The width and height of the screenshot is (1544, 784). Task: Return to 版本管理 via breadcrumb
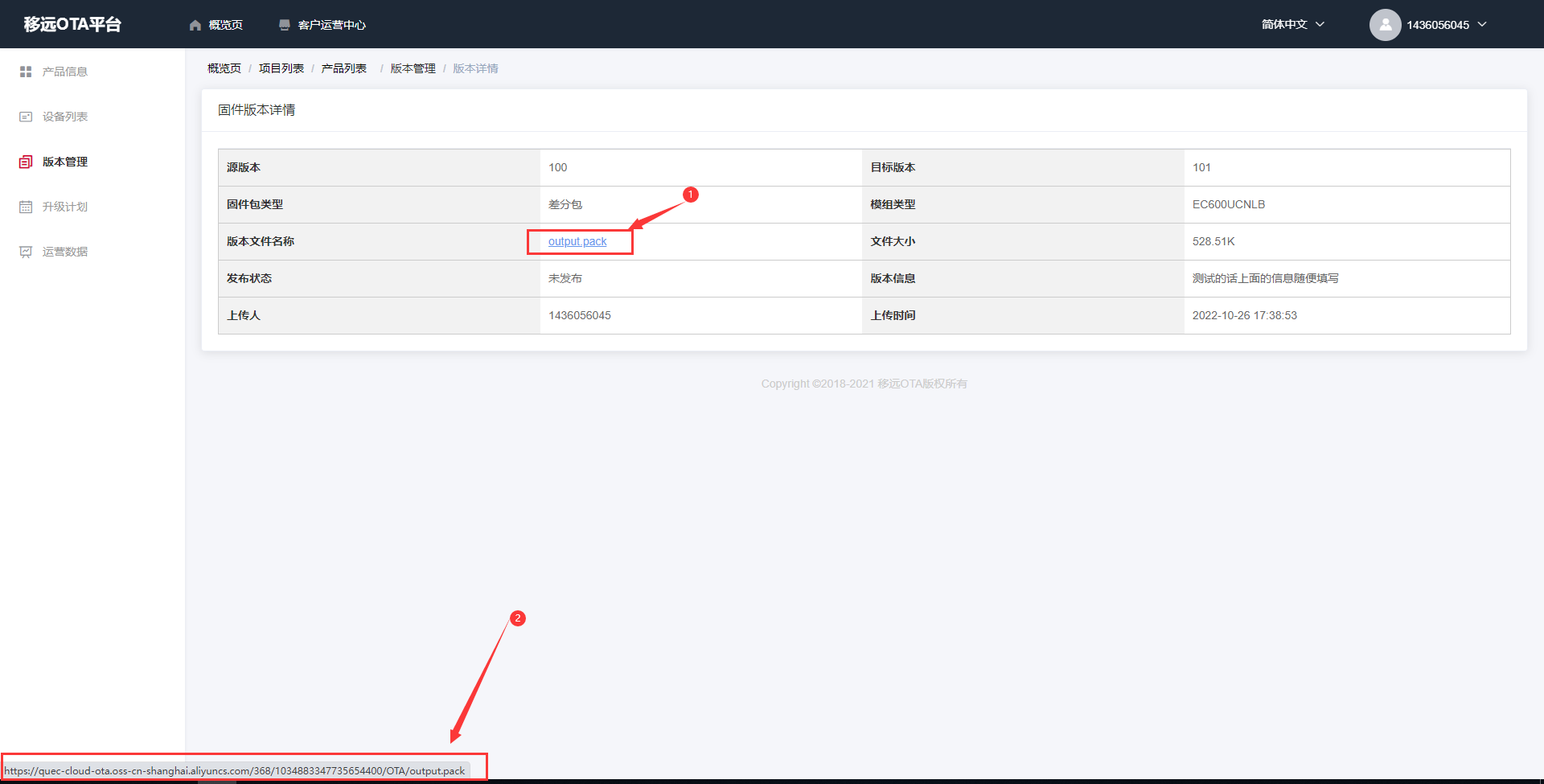click(x=413, y=68)
